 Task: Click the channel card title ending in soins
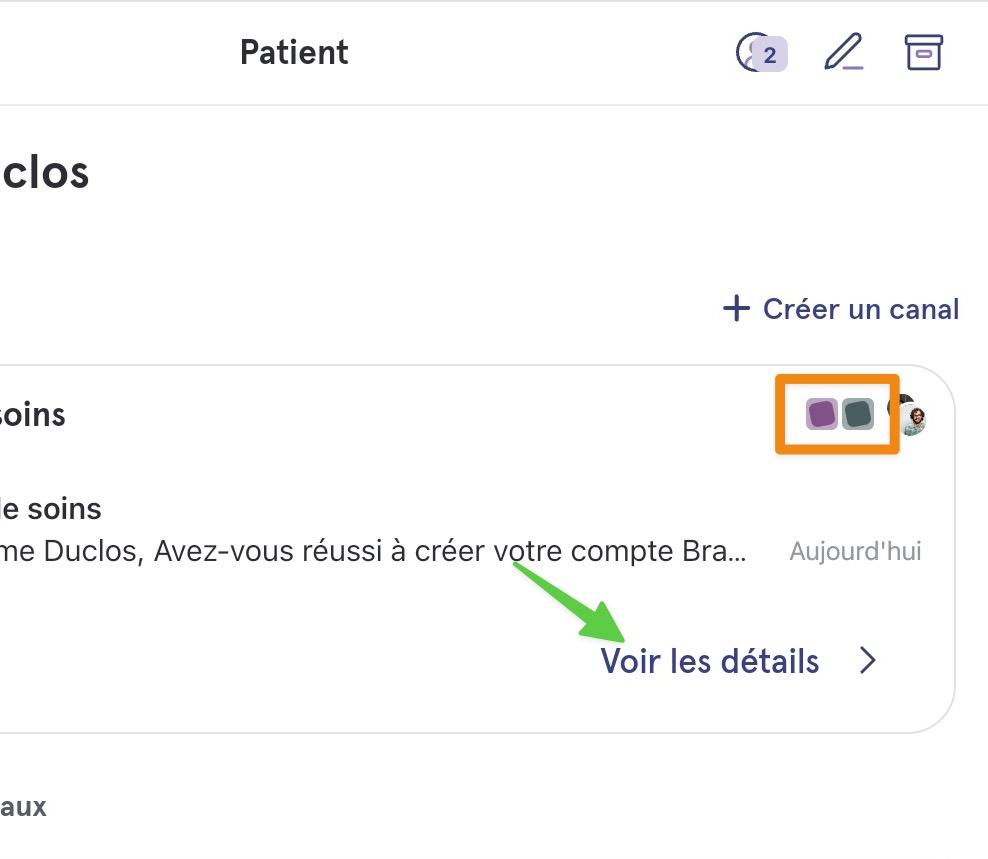tap(33, 415)
